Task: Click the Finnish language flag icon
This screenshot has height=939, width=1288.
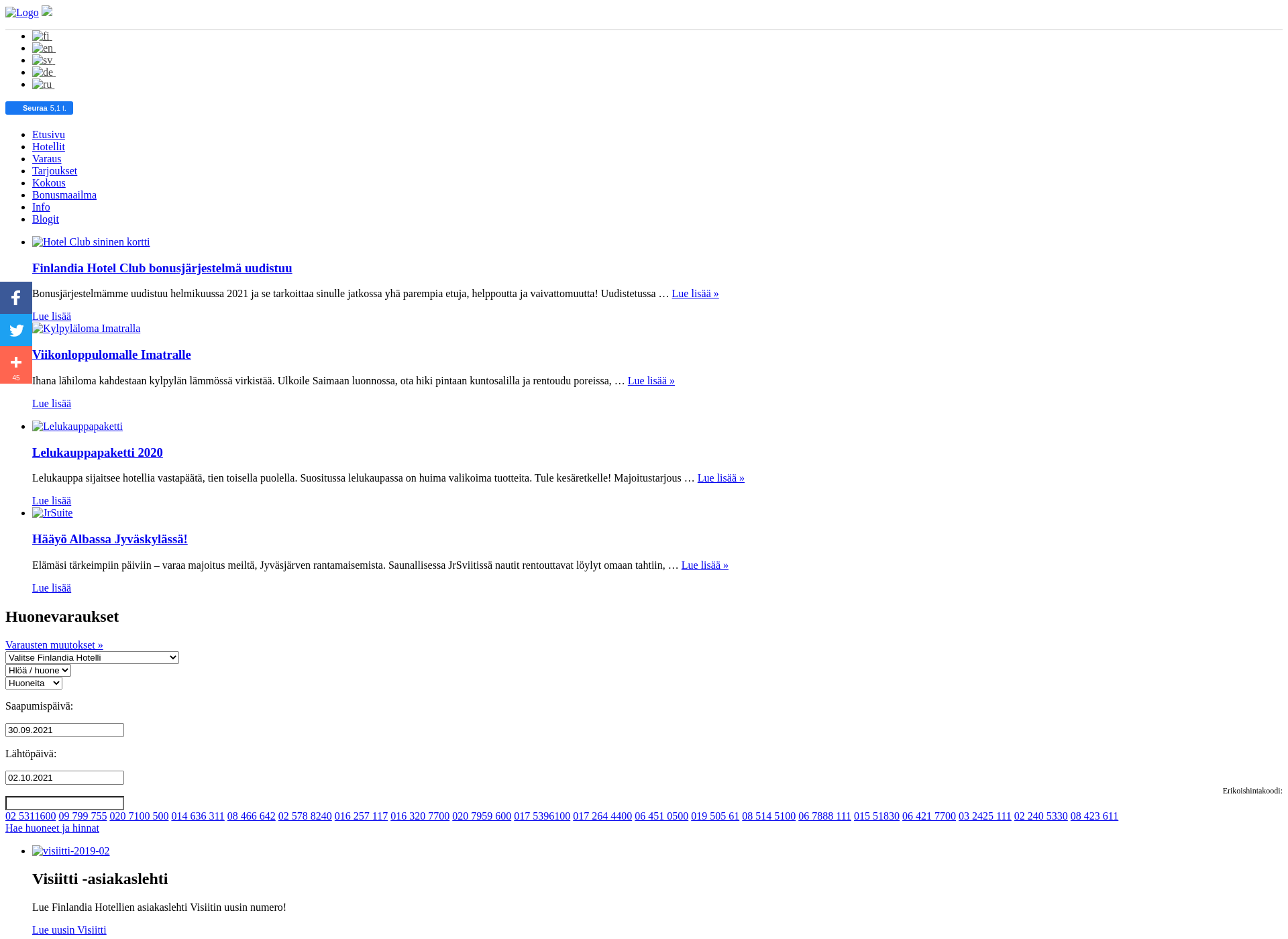Action: coord(40,35)
